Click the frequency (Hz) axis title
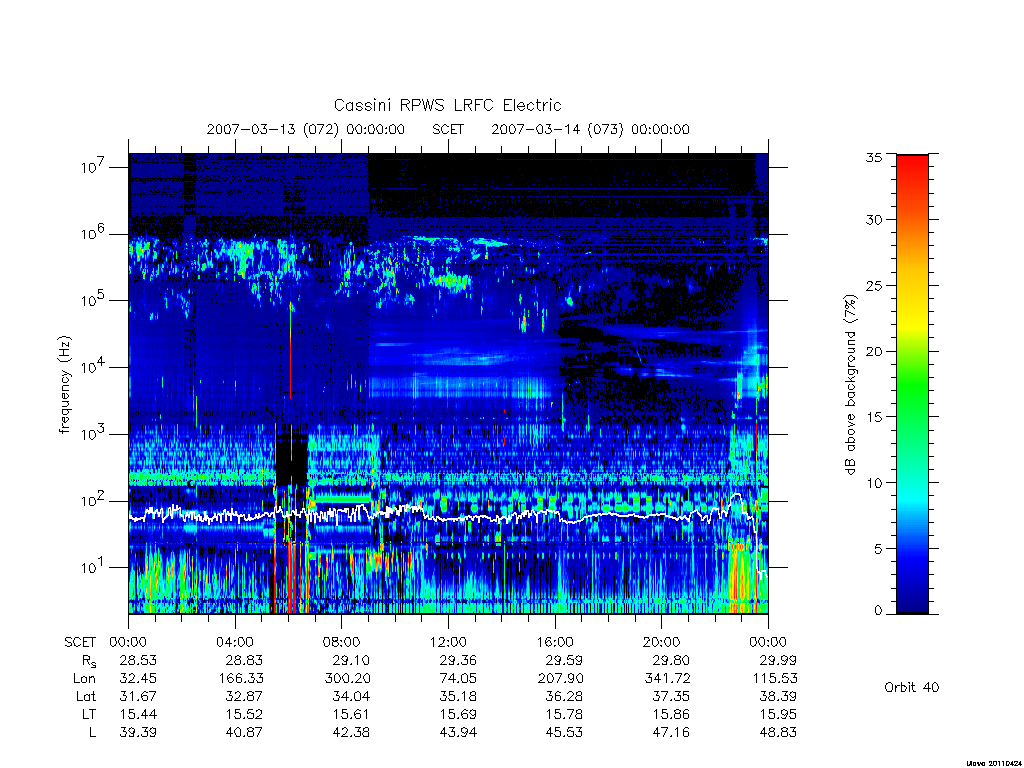Viewport: 1024px width, 768px height. click(x=64, y=385)
